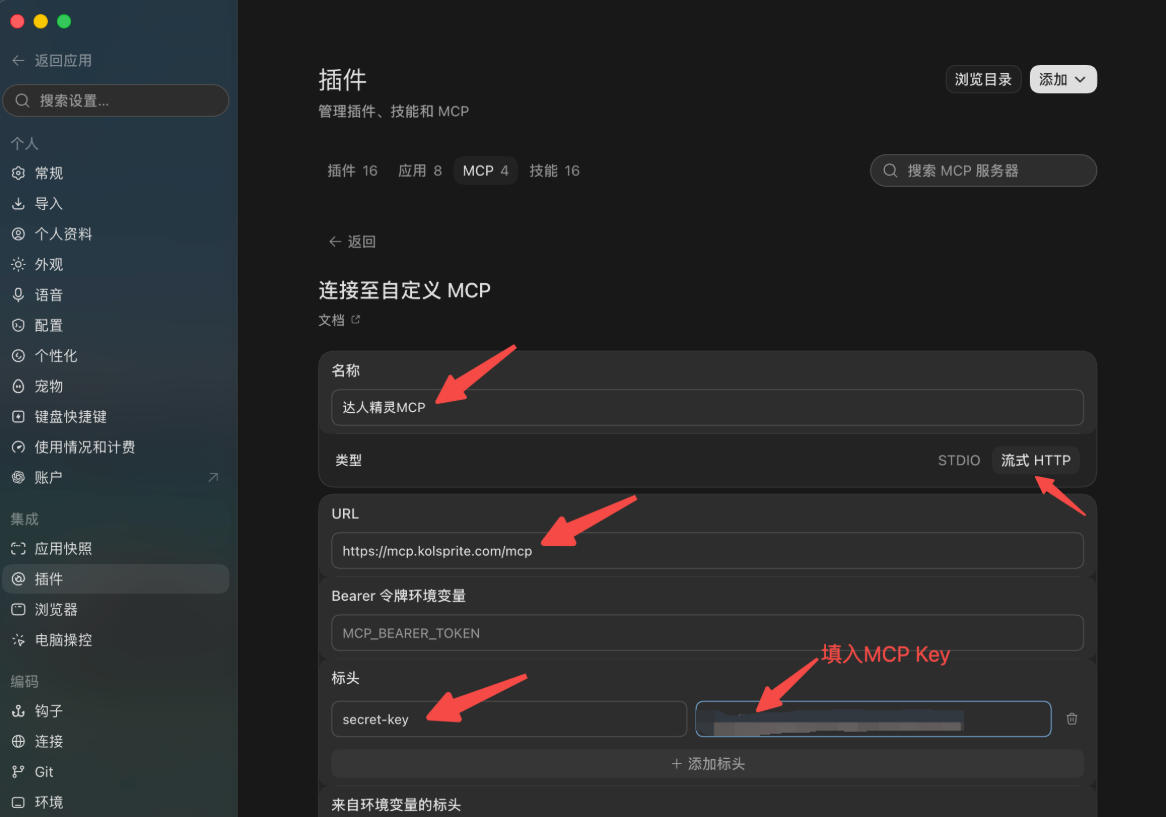The width and height of the screenshot is (1166, 817).
Task: Click the MCP_BEARER_TOKEN input field
Action: coord(707,633)
